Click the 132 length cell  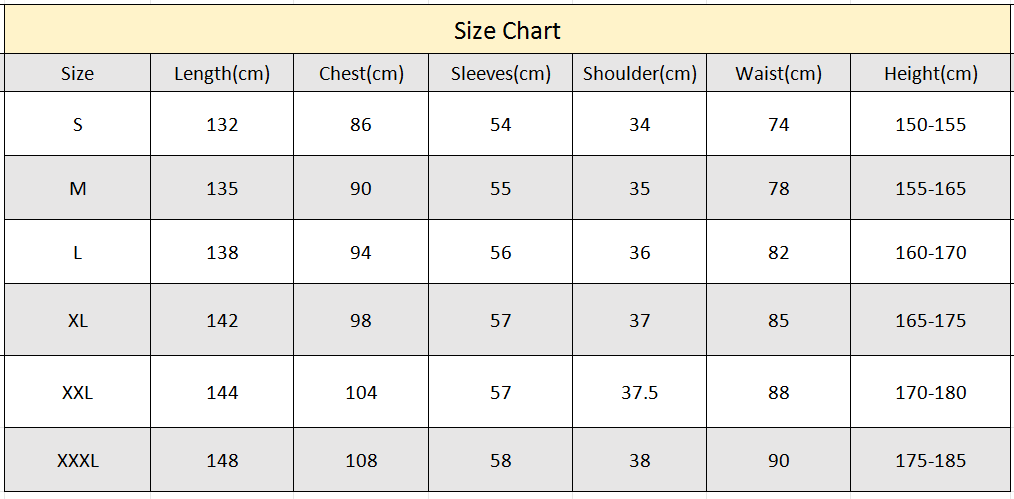click(222, 123)
